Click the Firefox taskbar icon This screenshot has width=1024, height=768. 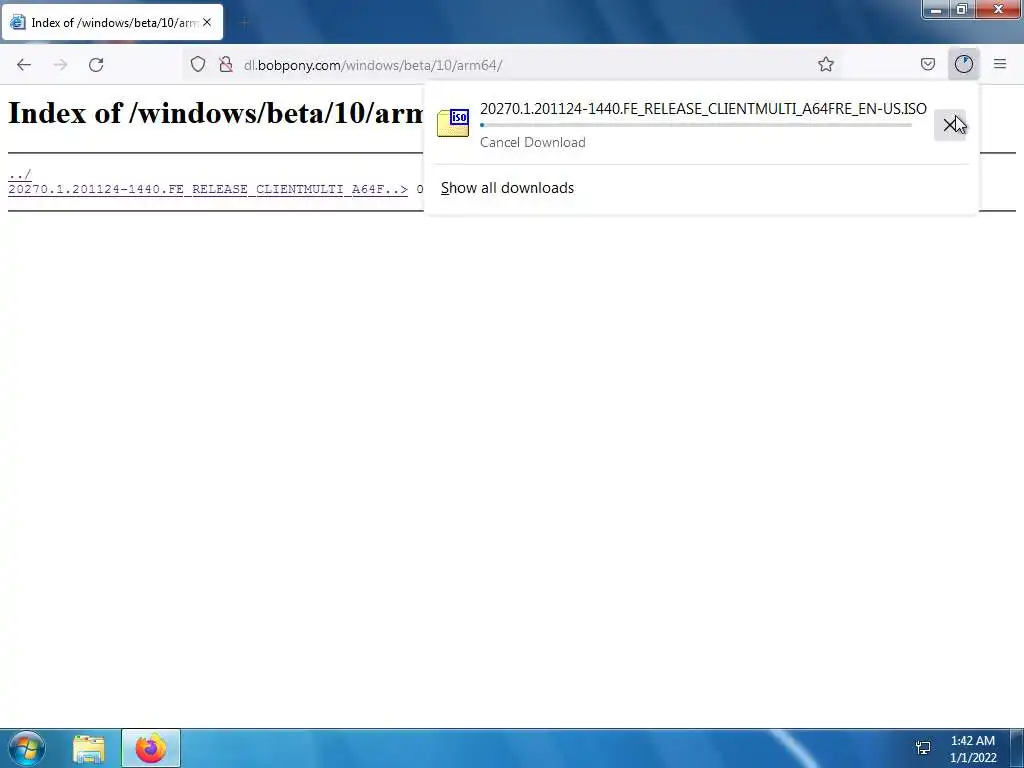pos(151,748)
